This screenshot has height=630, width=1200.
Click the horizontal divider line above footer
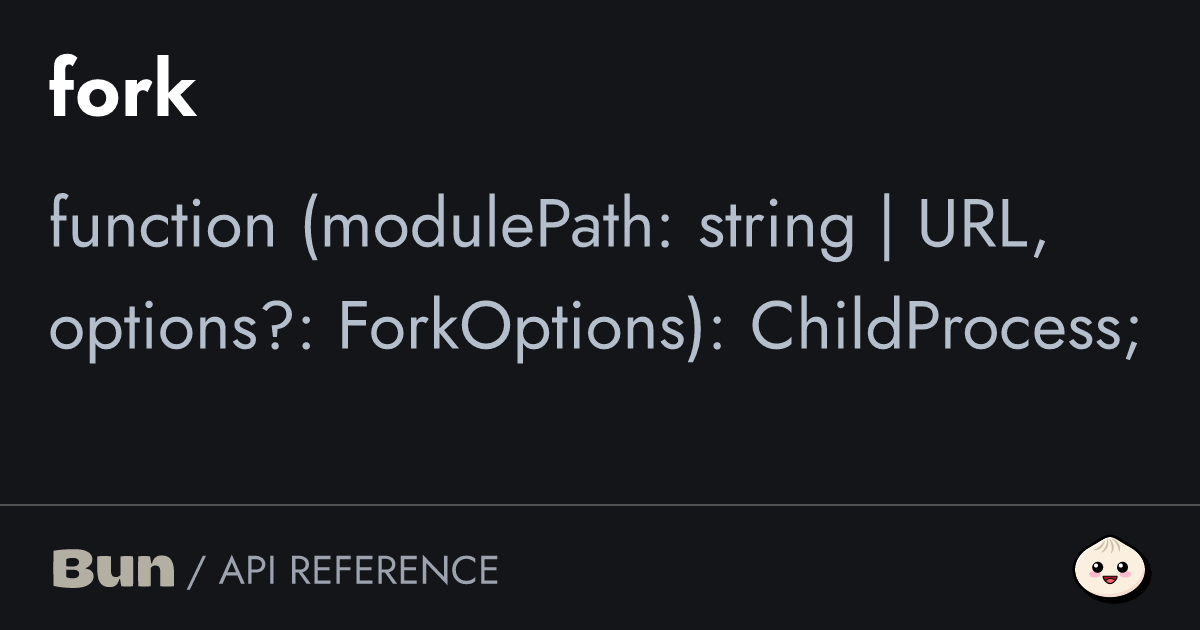[x=600, y=505]
